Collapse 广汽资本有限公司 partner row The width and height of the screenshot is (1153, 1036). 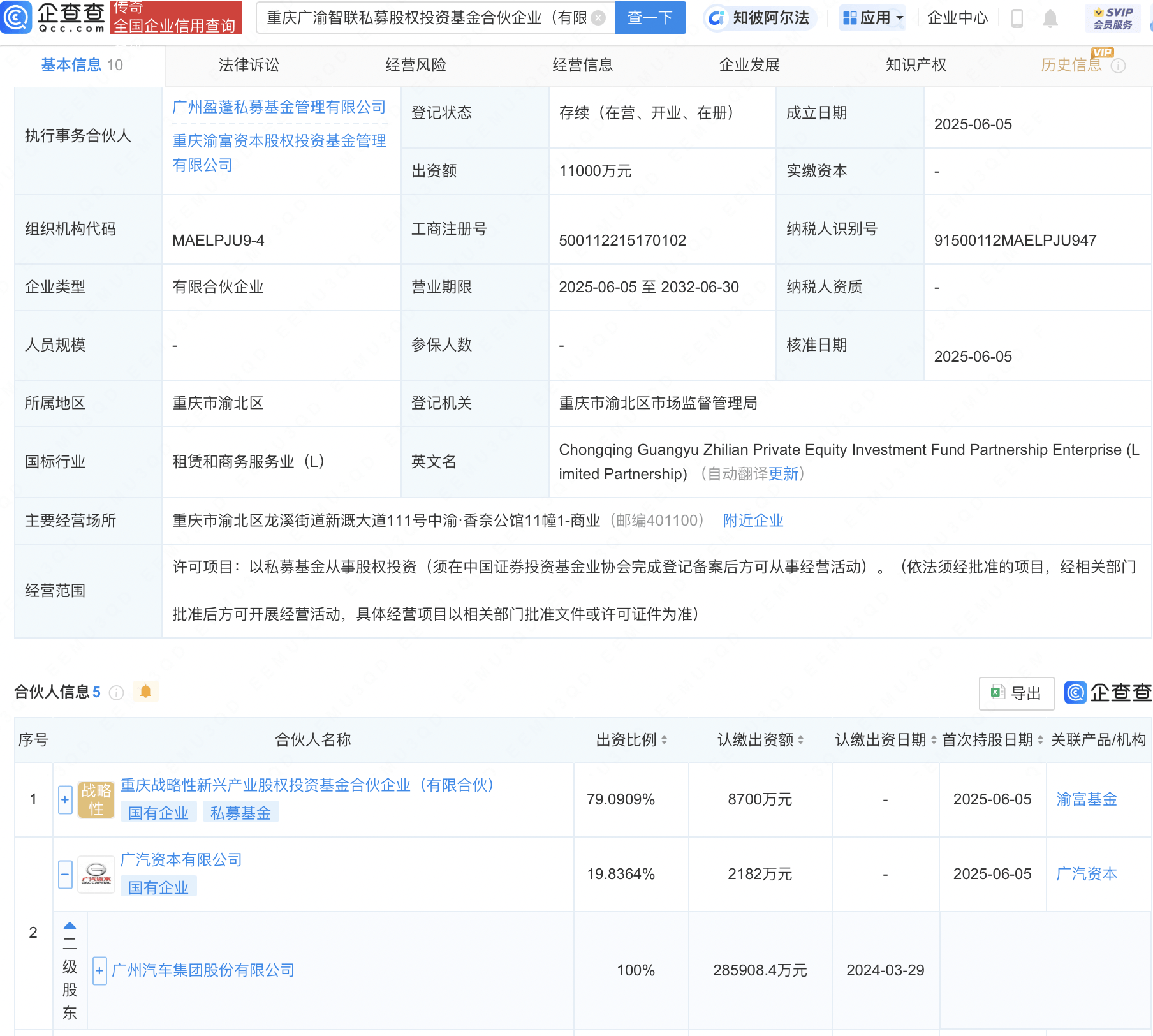pyautogui.click(x=65, y=875)
